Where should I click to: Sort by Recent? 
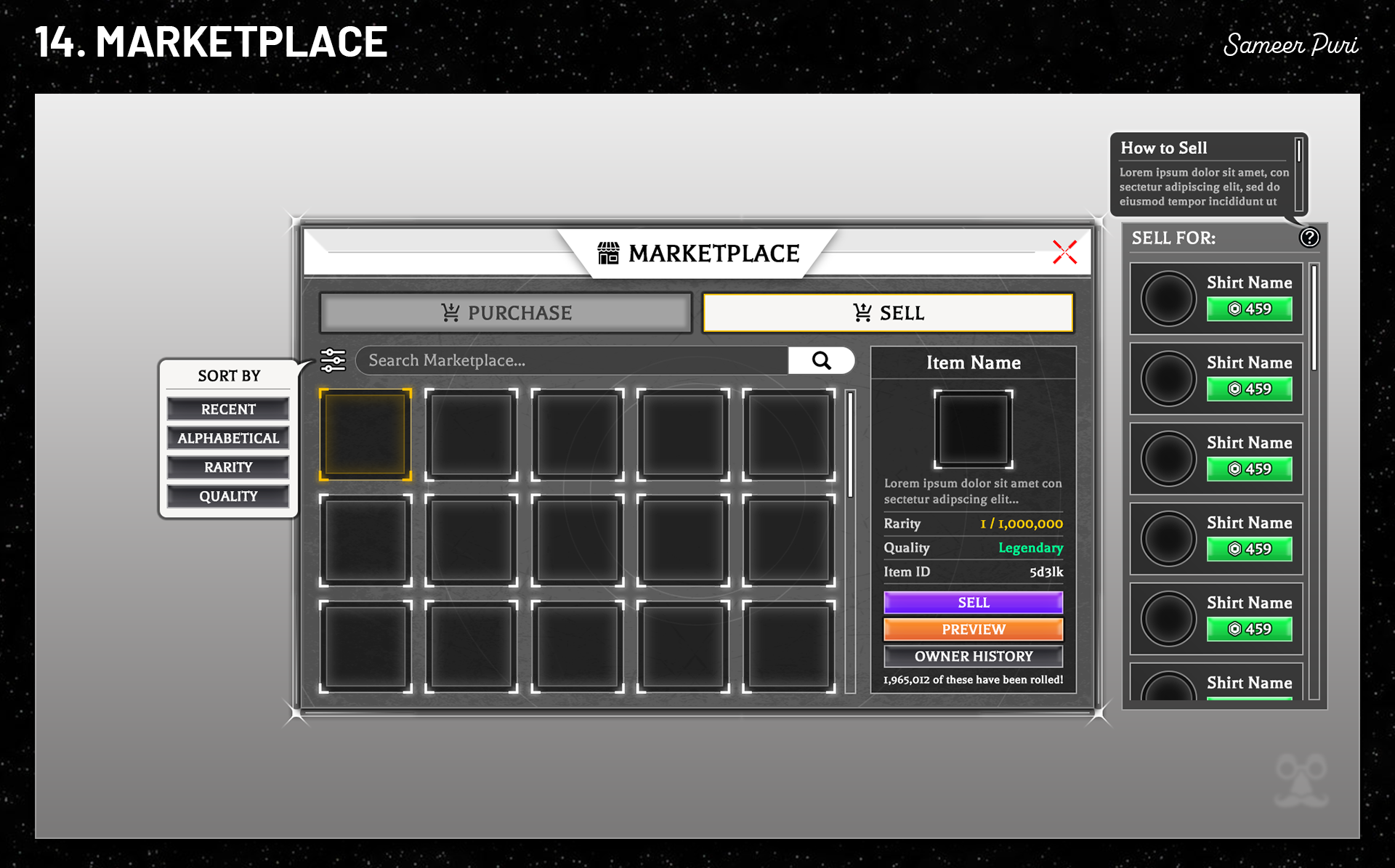pyautogui.click(x=228, y=409)
